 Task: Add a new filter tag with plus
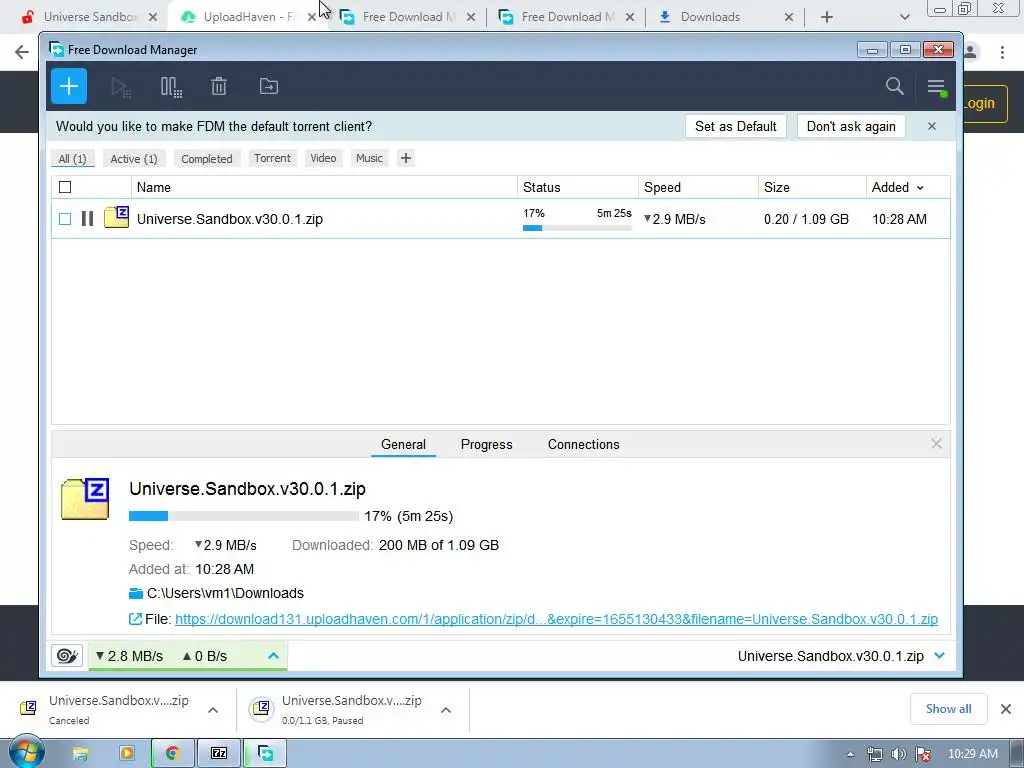click(406, 158)
